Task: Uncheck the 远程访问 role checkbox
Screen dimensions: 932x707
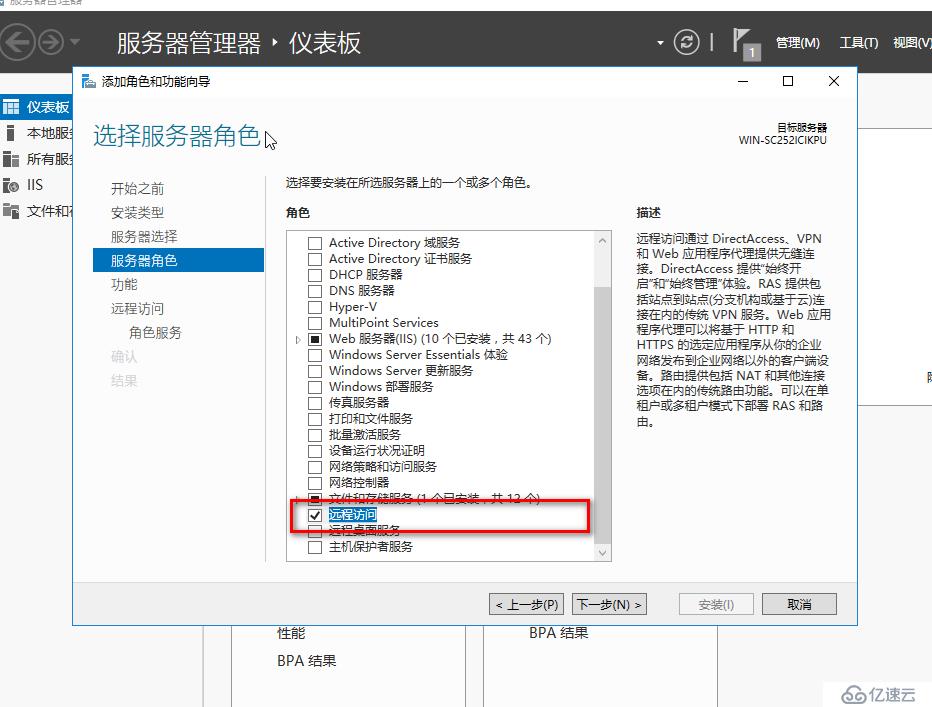Action: pyautogui.click(x=315, y=514)
